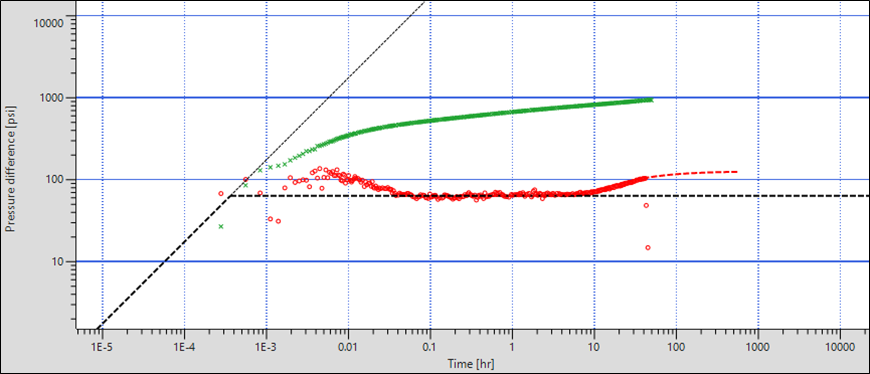Click the 10000 label on time axis
Viewport: 870px width, 374px height.
(840, 347)
